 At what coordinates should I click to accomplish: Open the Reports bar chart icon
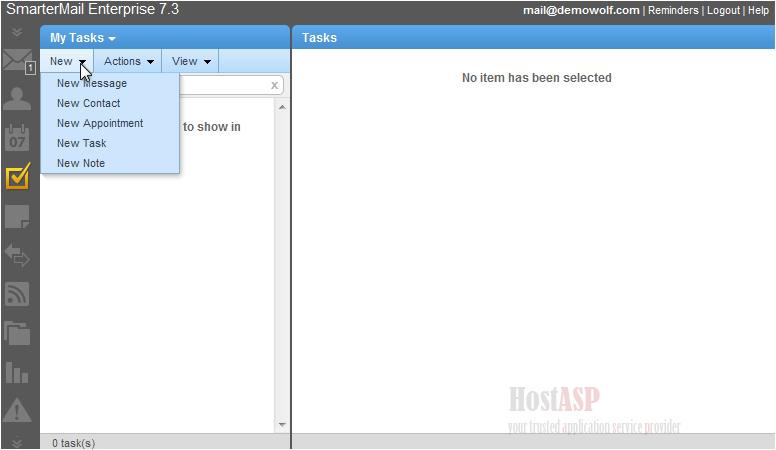click(x=17, y=372)
